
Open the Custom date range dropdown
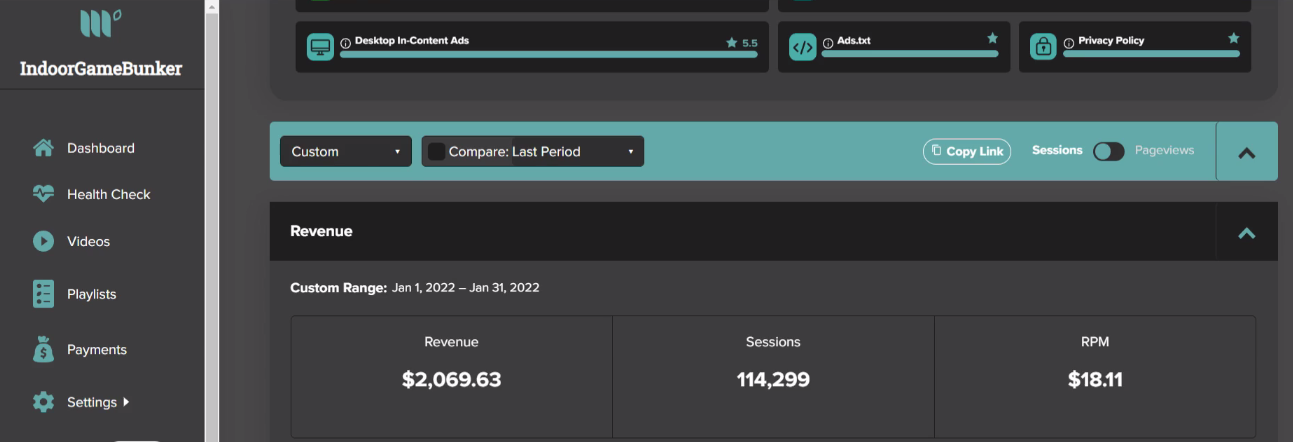point(346,151)
